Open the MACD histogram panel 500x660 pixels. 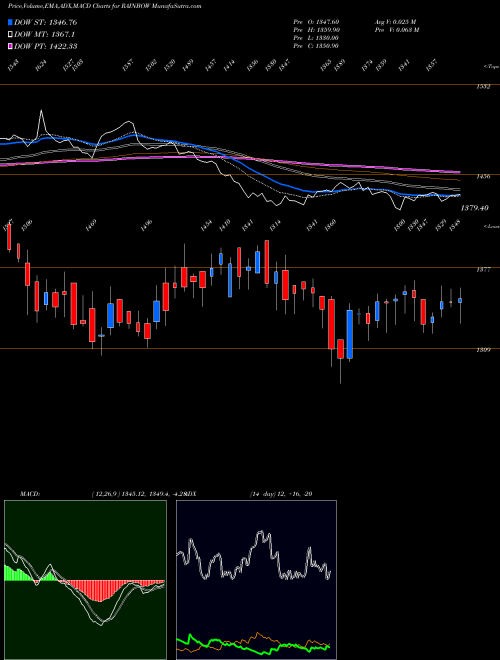point(85,580)
